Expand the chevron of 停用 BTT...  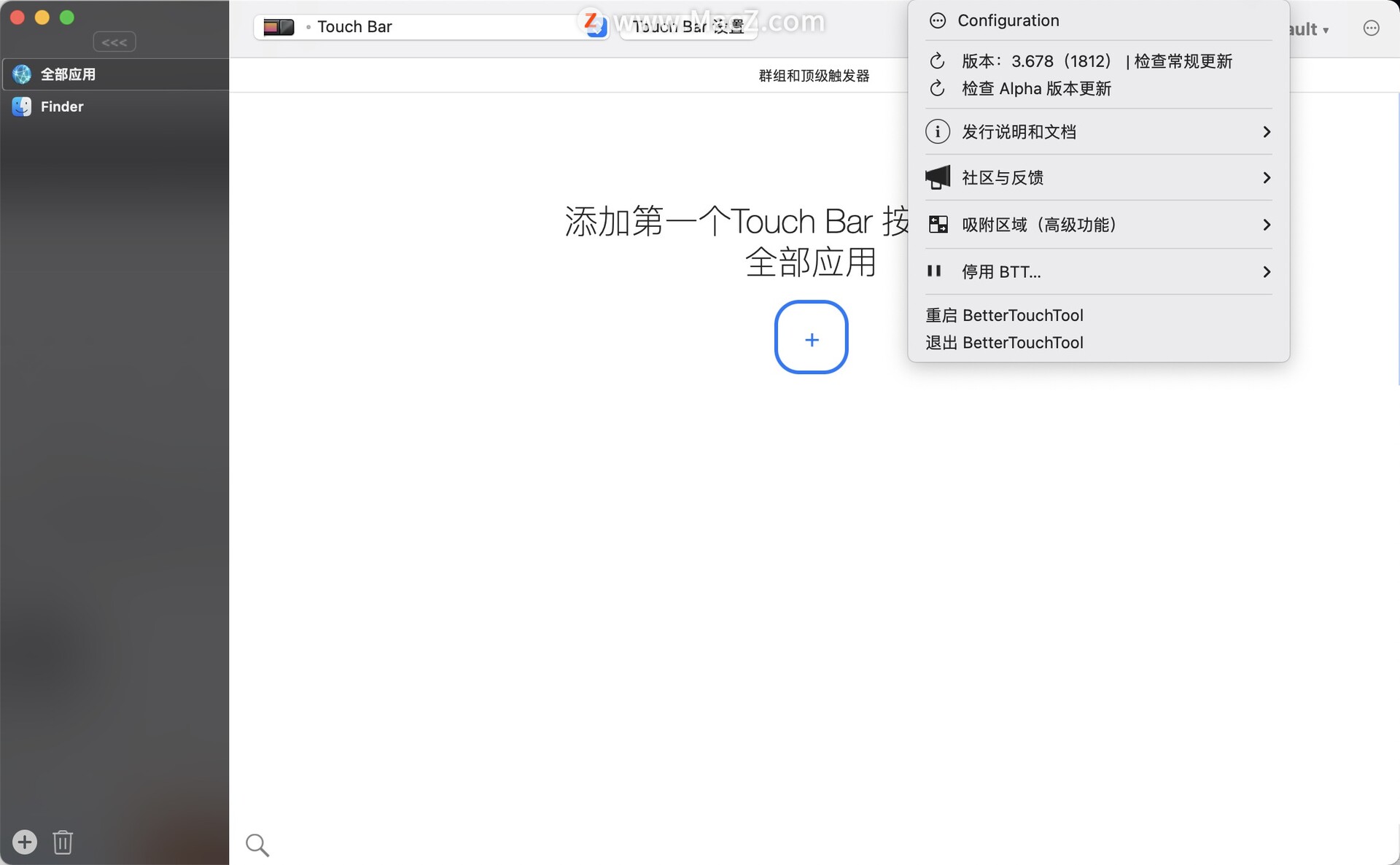(1267, 272)
